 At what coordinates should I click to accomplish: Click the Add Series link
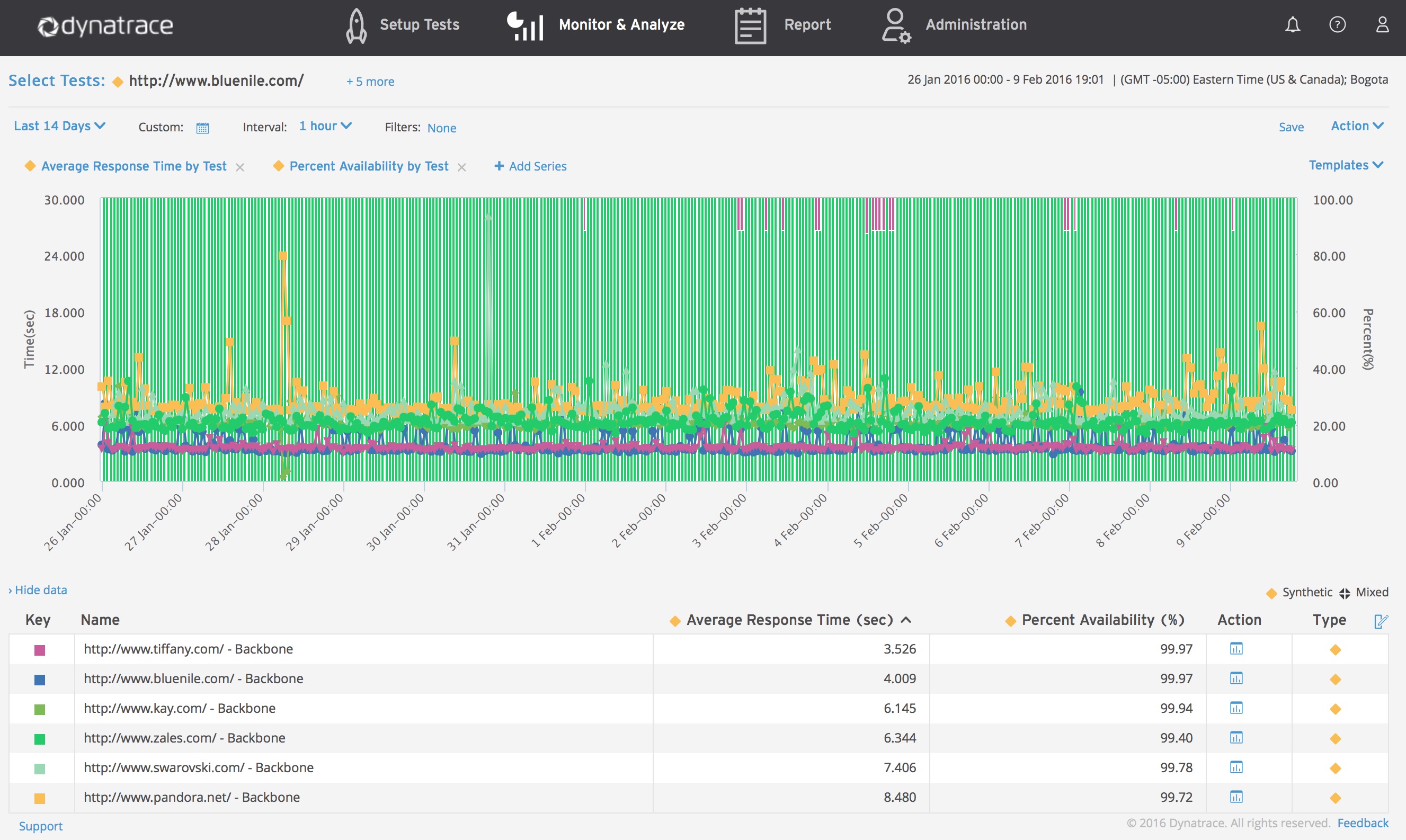530,166
